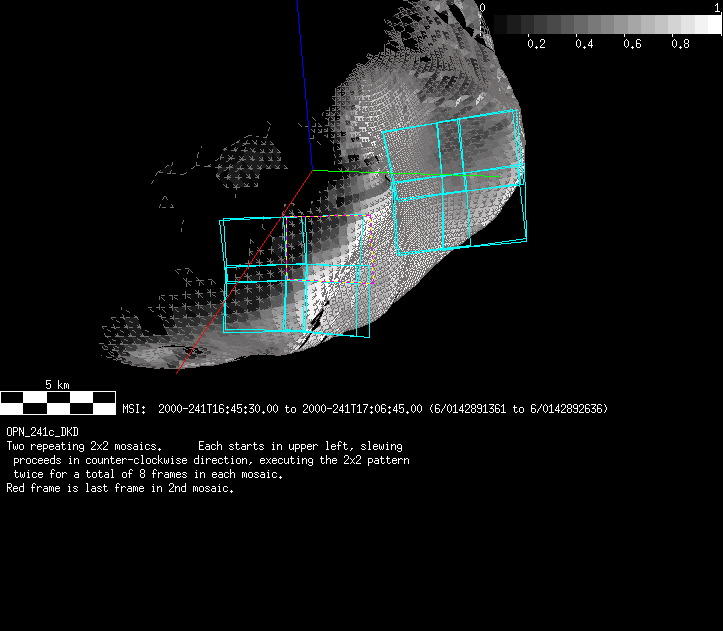
Task: Click the 0.2 tick label on color bar
Action: click(x=536, y=45)
